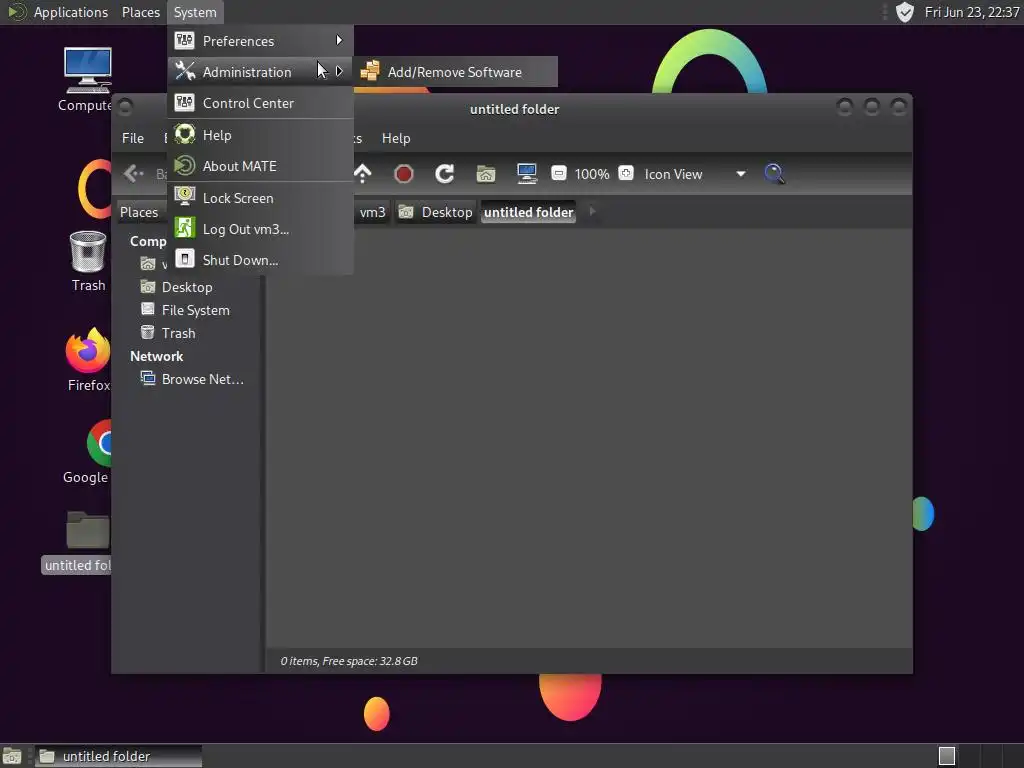Click the Log Out icon
1024x768 pixels.
(185, 228)
